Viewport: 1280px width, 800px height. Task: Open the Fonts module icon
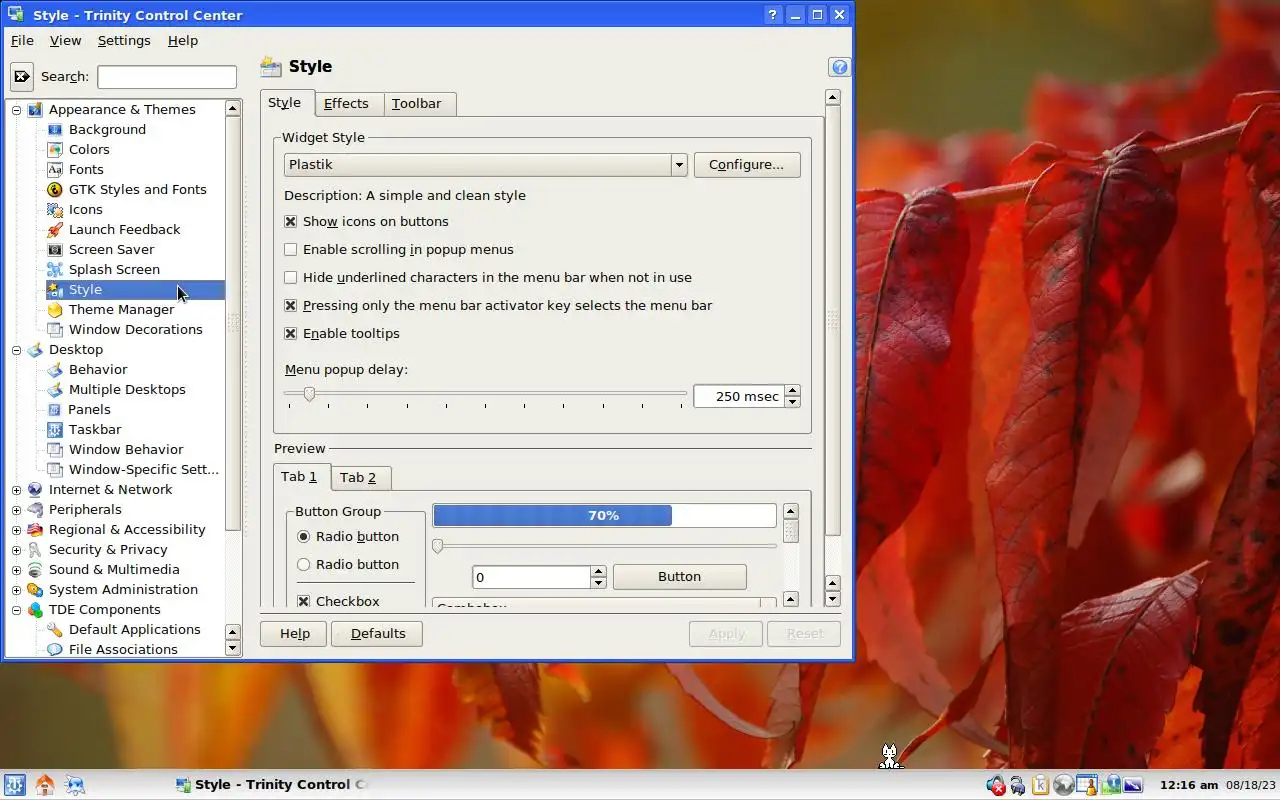pyautogui.click(x=54, y=170)
